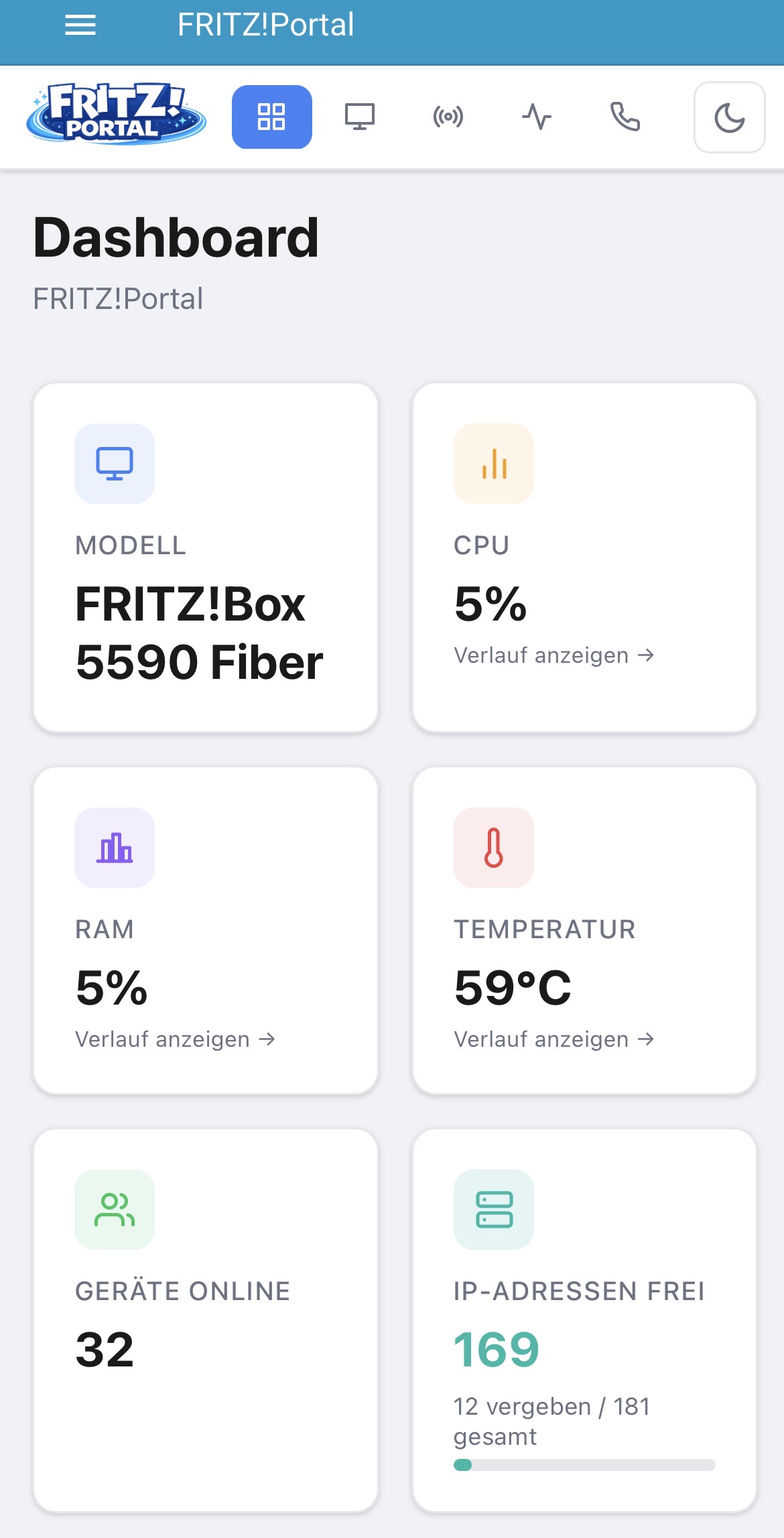Open the activity pulse icon tab
The image size is (784, 1538).
[x=537, y=117]
